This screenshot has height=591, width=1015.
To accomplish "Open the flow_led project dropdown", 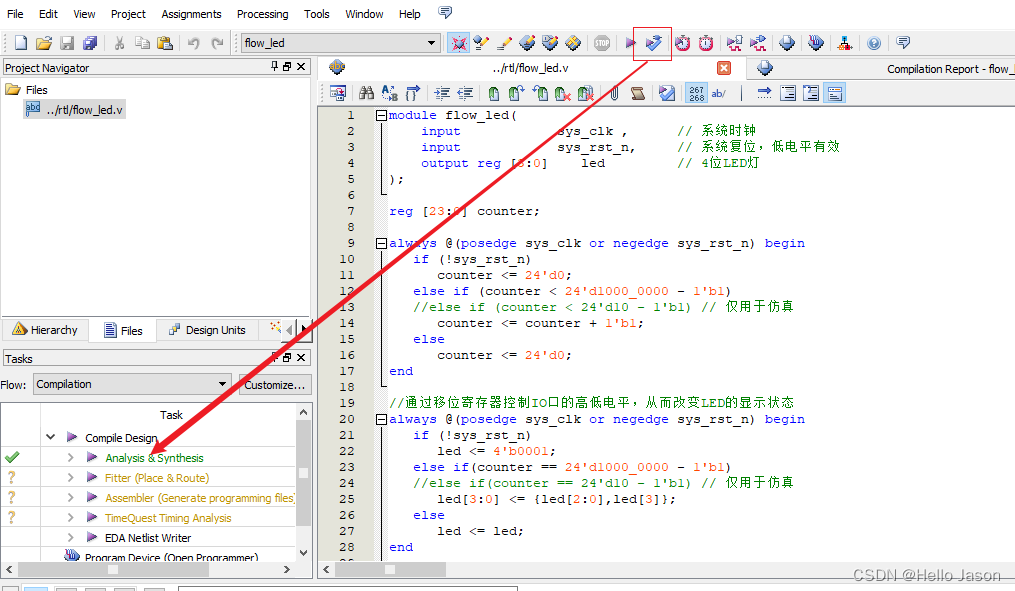I will click(432, 43).
